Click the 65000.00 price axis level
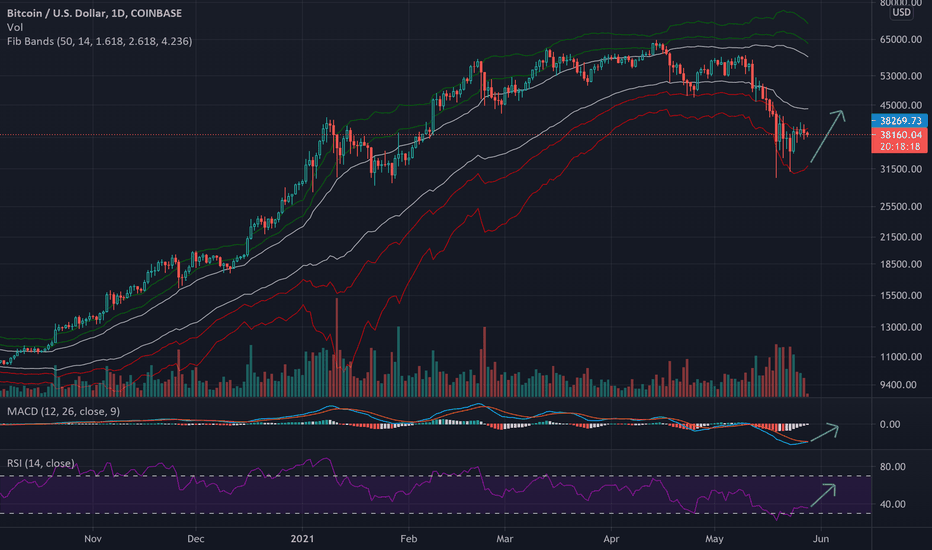The image size is (932, 550). (x=901, y=39)
